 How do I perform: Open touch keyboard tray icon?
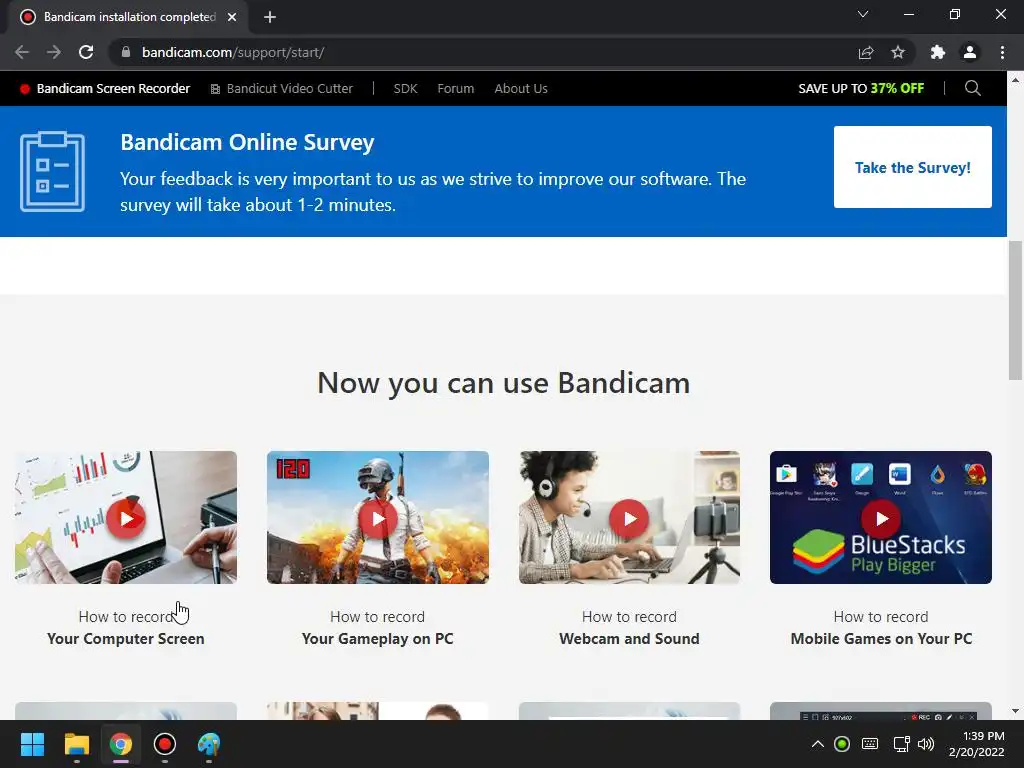coord(870,744)
